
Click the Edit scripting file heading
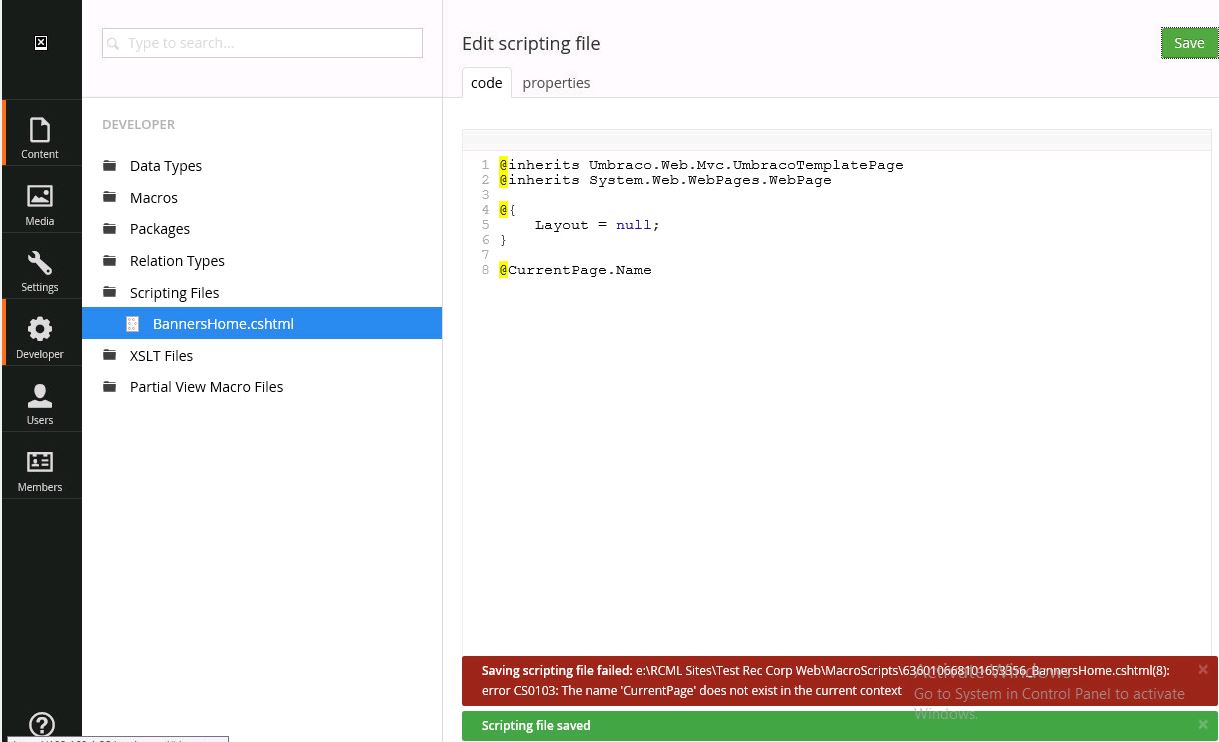click(531, 43)
